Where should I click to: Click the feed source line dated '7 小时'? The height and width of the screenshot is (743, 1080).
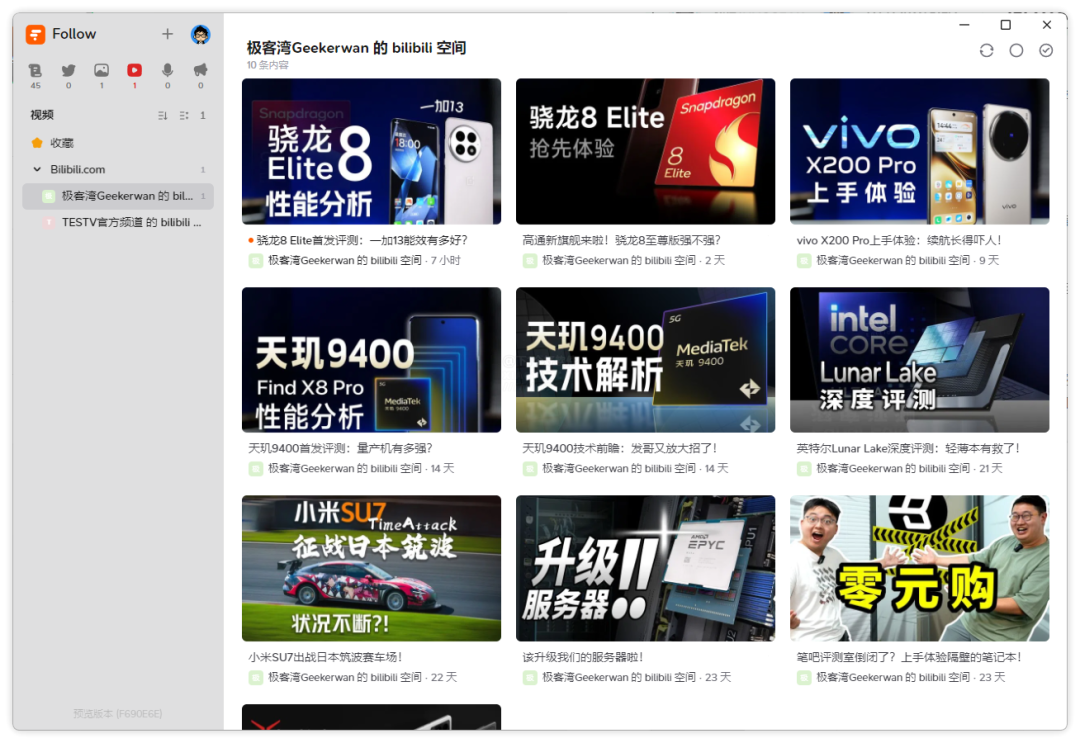point(355,260)
